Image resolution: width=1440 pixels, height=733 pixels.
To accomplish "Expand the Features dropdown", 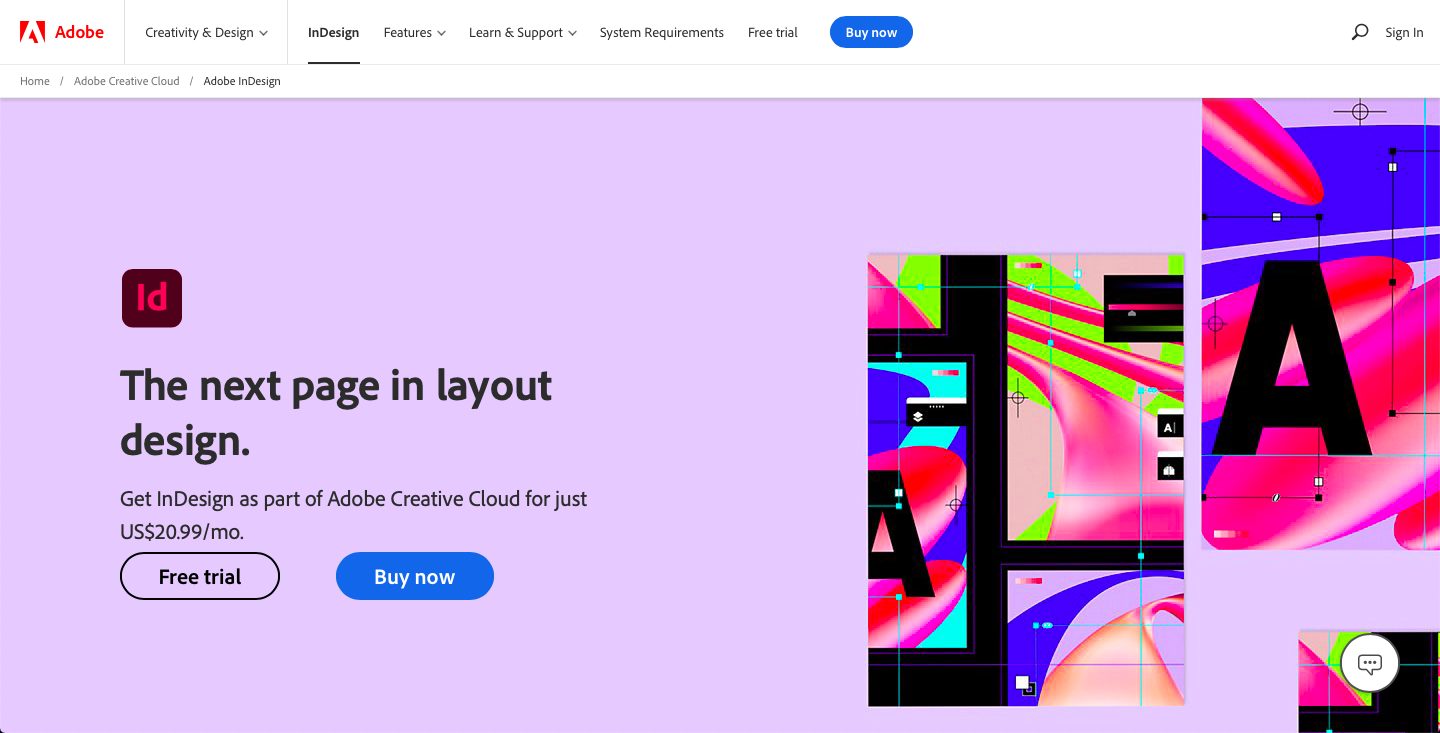I will (x=414, y=32).
